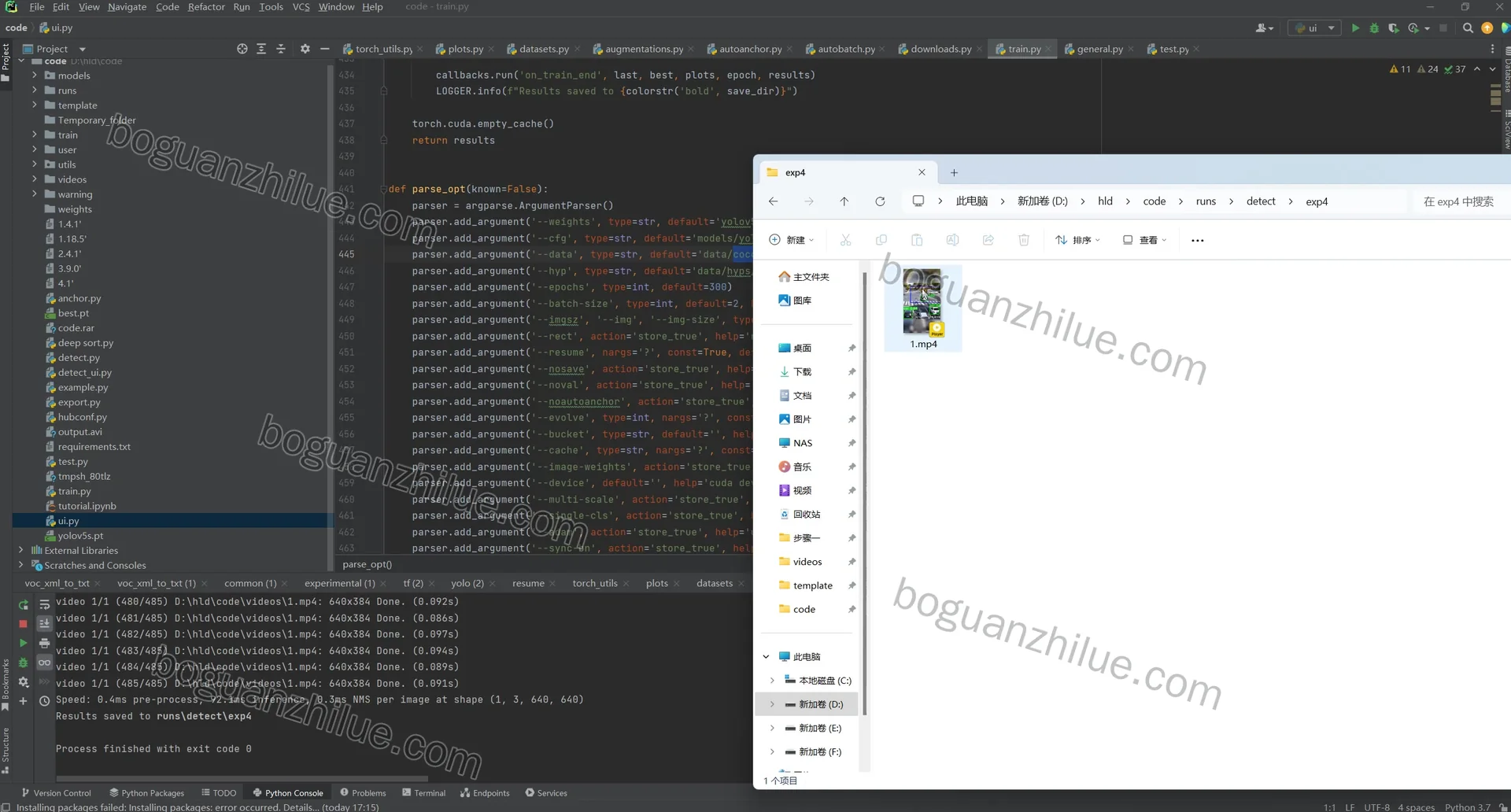Open the ui run configuration dropdown
Image resolution: width=1511 pixels, height=812 pixels.
pos(1313,28)
